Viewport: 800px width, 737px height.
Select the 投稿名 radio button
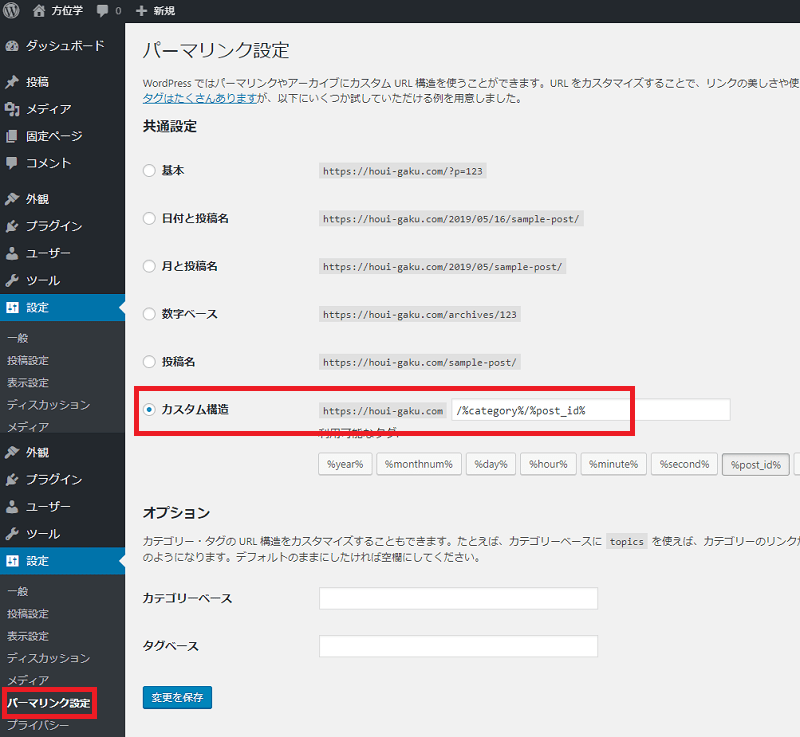click(149, 362)
